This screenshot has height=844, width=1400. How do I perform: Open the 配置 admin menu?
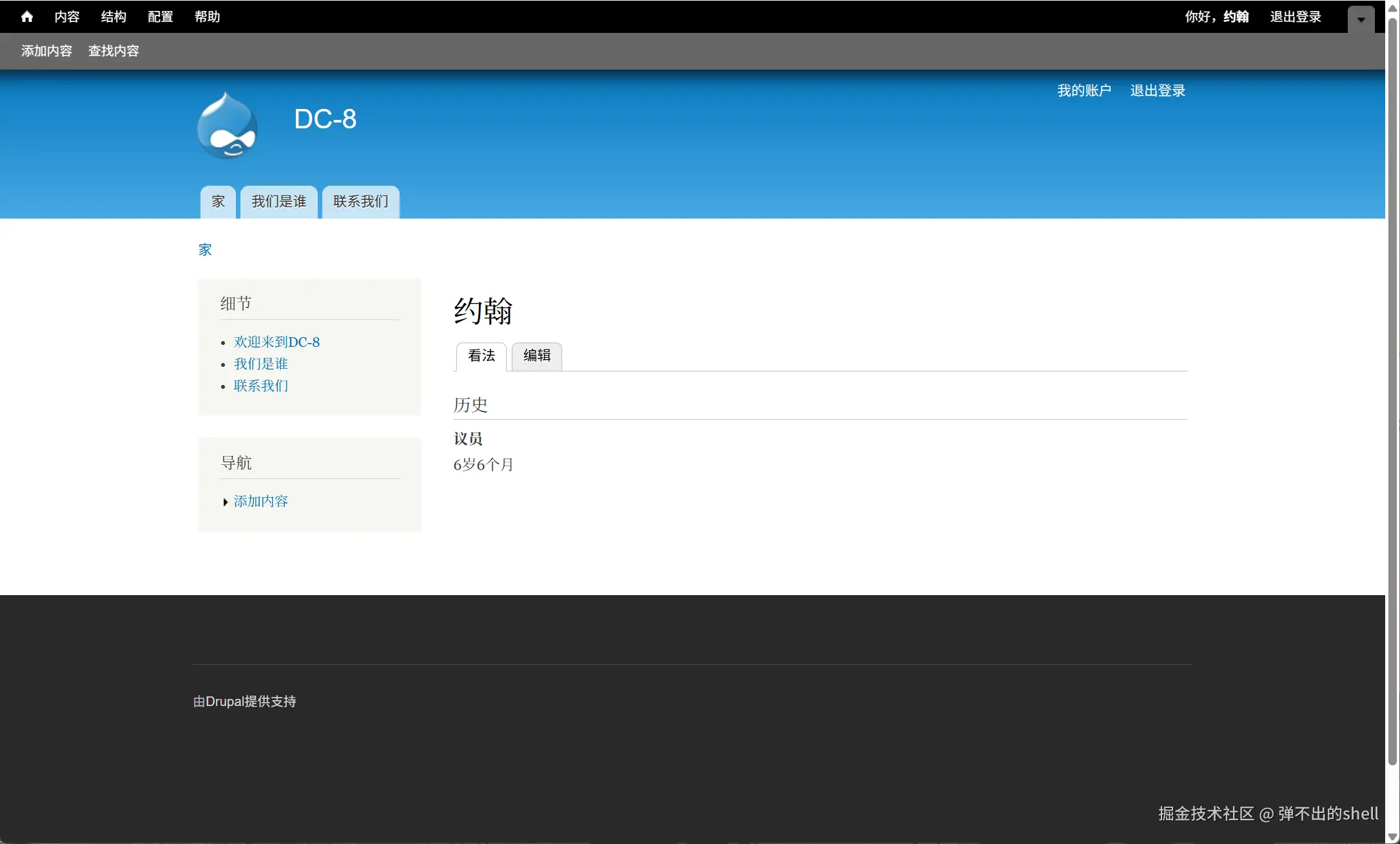[160, 17]
